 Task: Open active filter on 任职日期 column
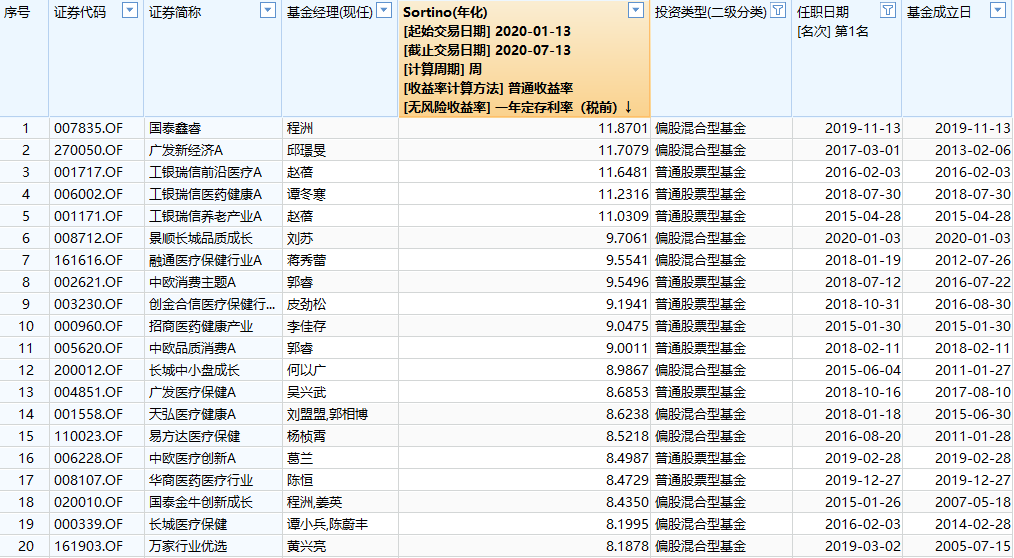tap(888, 10)
